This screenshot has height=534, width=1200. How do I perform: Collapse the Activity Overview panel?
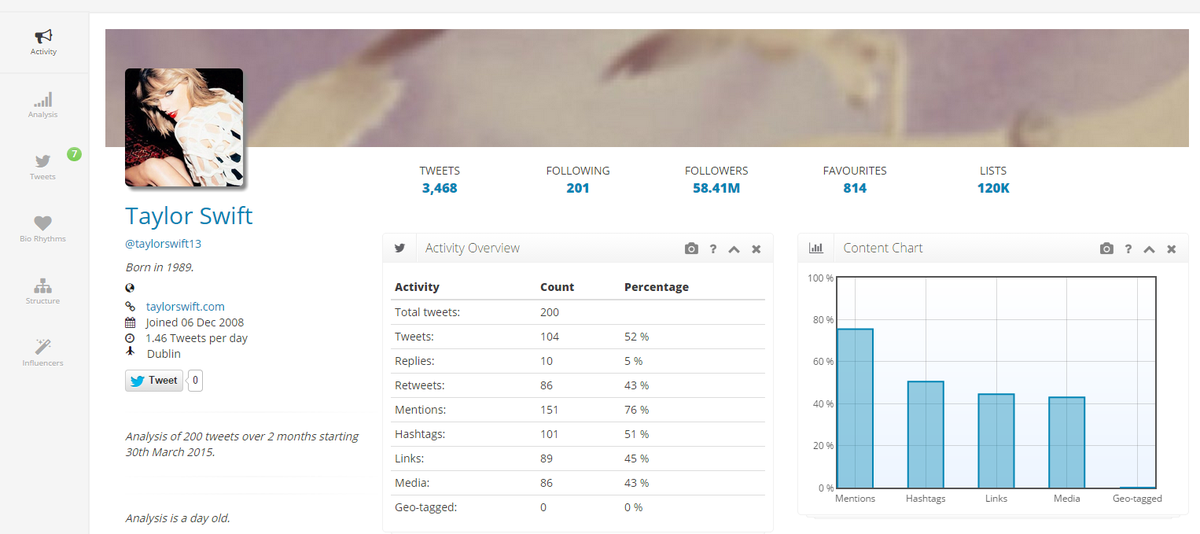[x=734, y=249]
